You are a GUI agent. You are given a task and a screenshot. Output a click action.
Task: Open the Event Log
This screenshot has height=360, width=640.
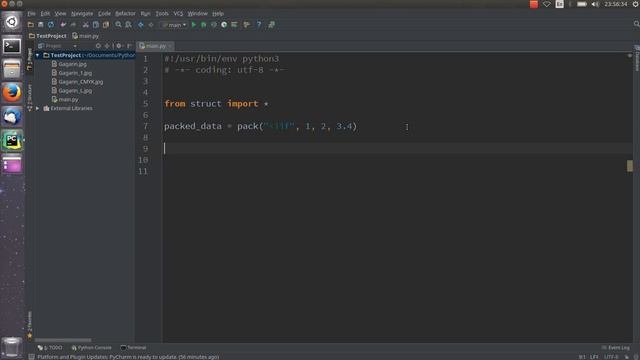[616, 348]
